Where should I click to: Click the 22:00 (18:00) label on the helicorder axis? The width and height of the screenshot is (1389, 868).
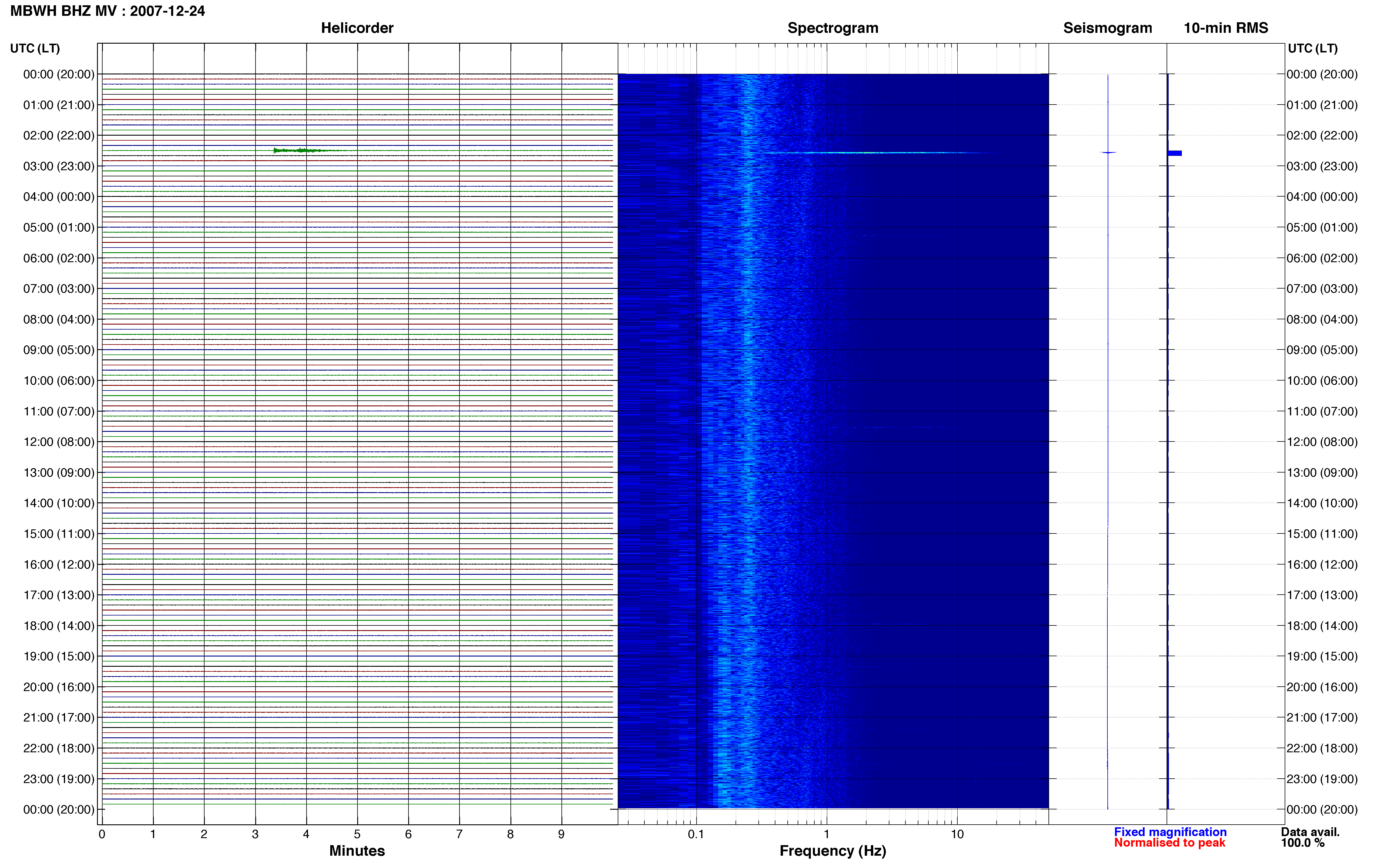coord(59,748)
